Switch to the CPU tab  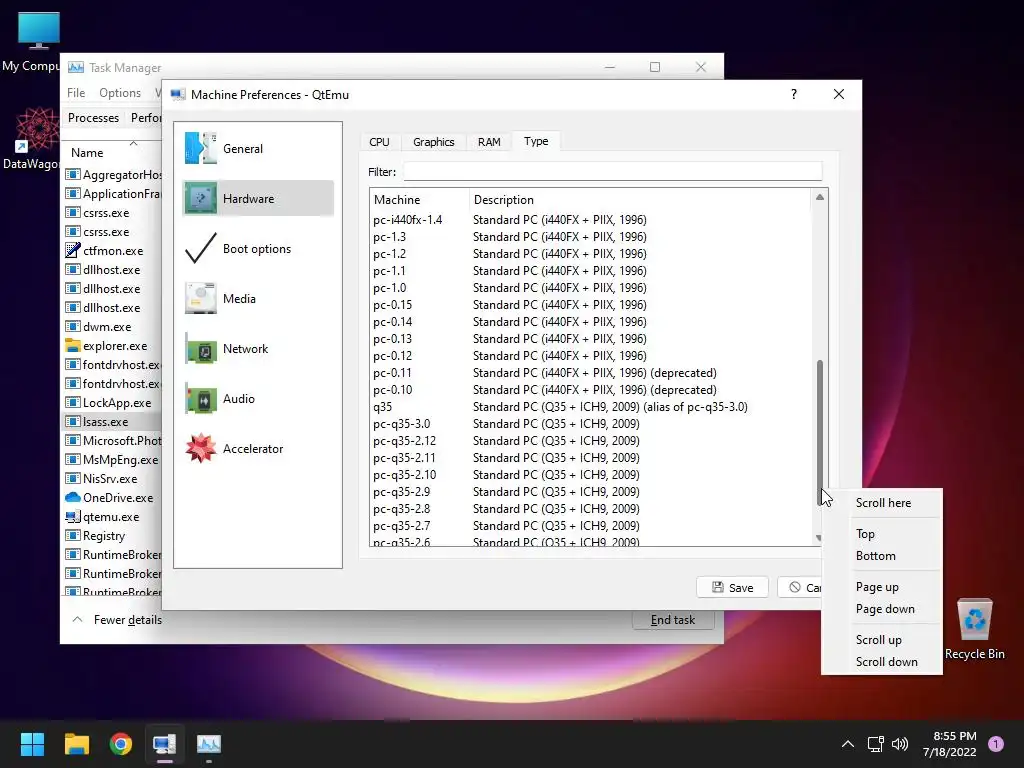(379, 142)
